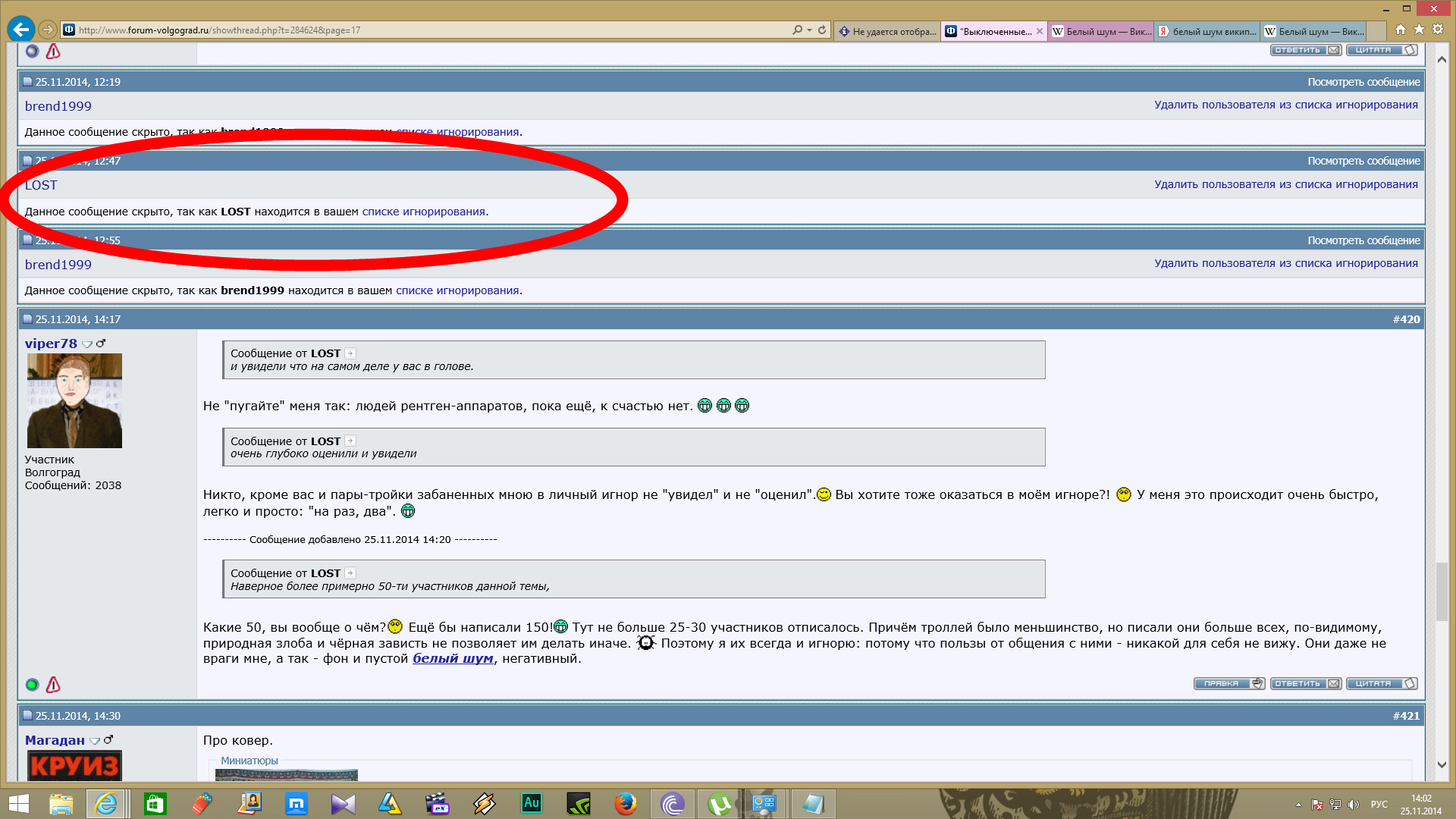The image size is (1456, 819).
Task: Open Firefox from the taskbar
Action: coord(625,803)
